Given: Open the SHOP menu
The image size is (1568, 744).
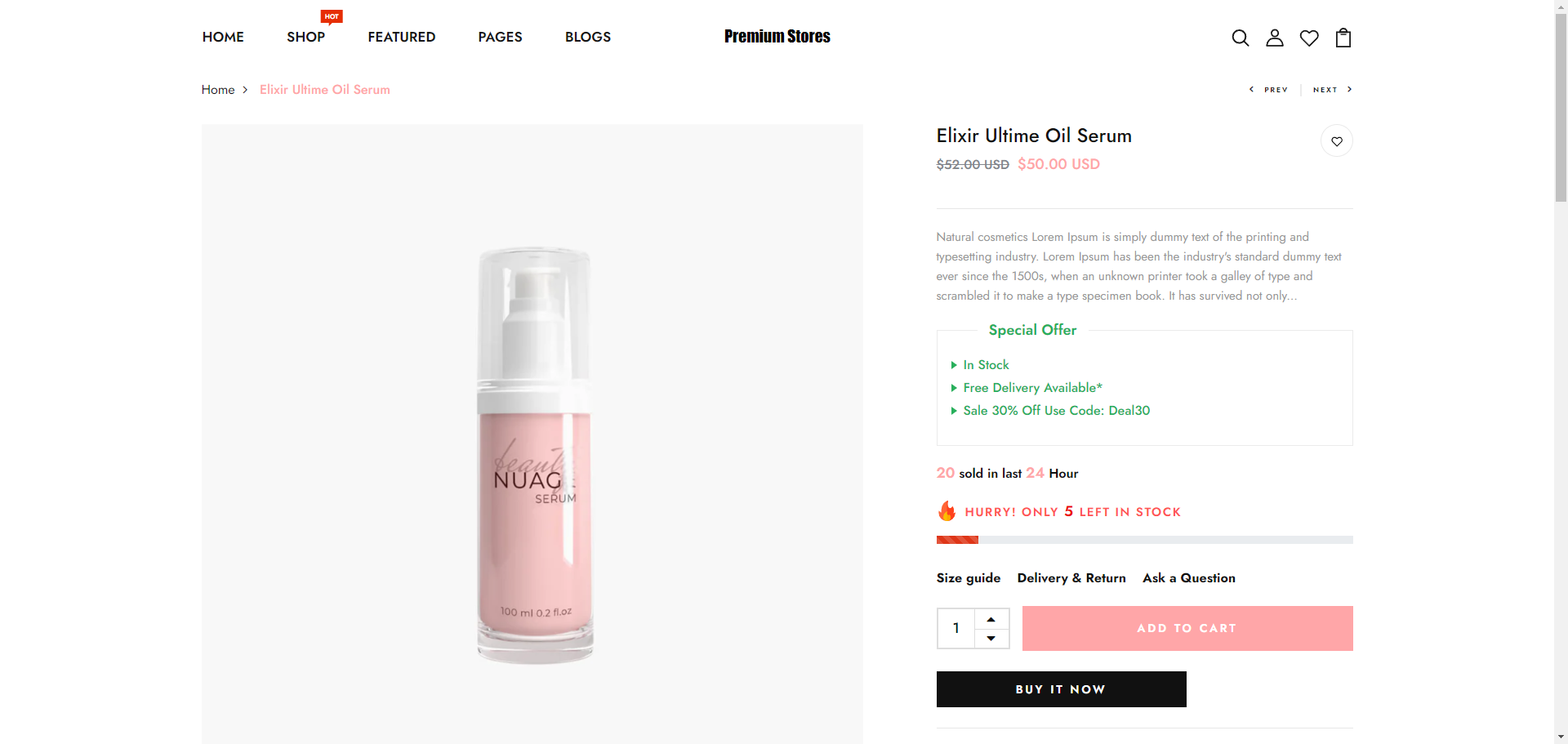Looking at the screenshot, I should tap(305, 37).
